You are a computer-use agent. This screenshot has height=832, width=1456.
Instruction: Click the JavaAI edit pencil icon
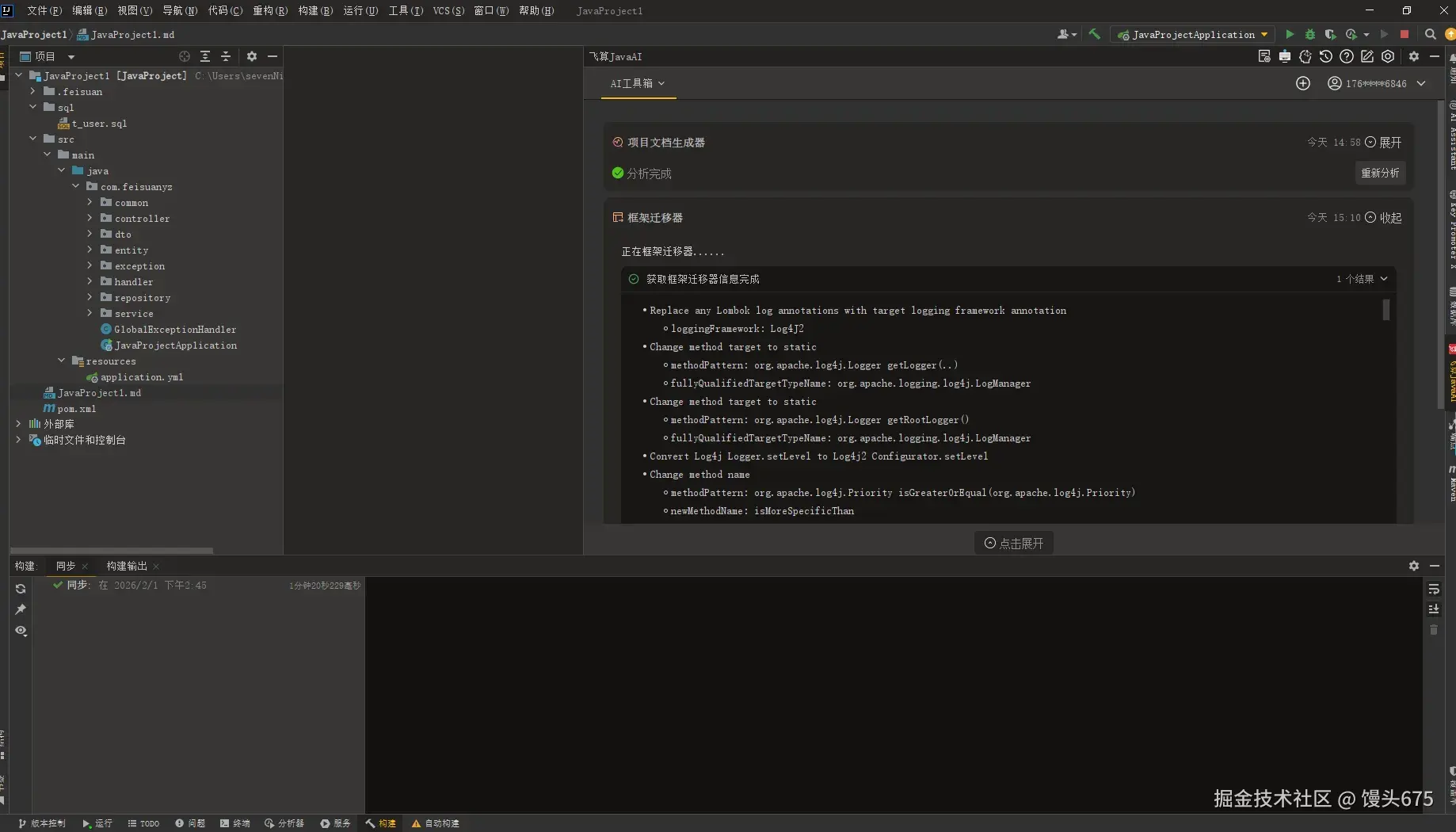tap(1366, 56)
